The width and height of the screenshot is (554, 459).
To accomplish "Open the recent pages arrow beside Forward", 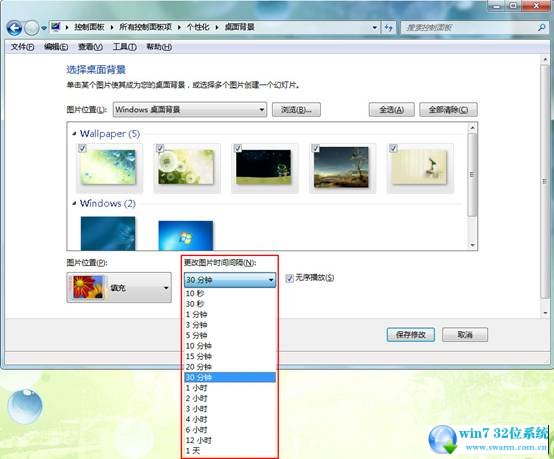I will click(x=44, y=28).
